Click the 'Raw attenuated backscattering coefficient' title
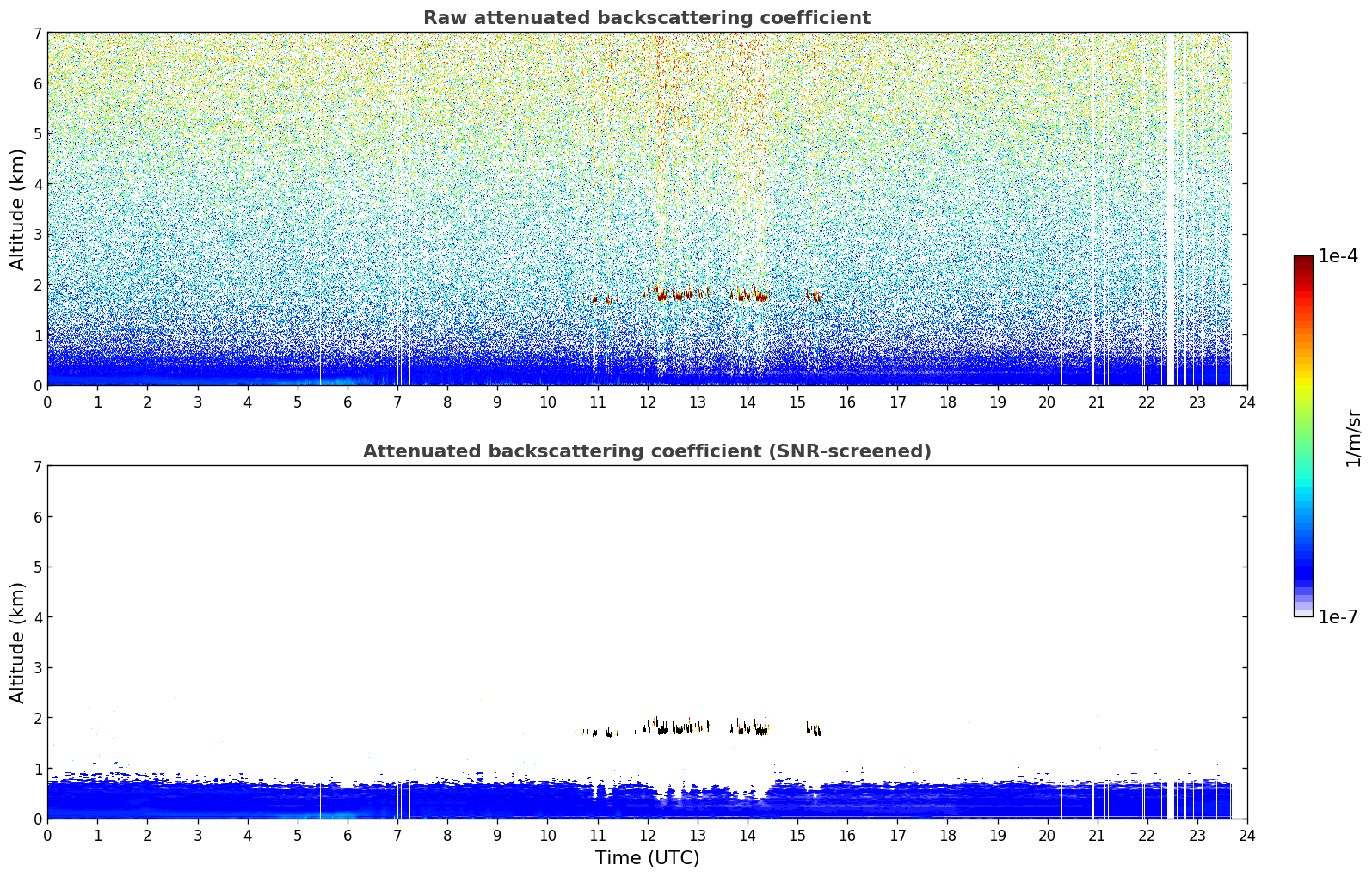This screenshot has height=877, width=1372. (646, 18)
